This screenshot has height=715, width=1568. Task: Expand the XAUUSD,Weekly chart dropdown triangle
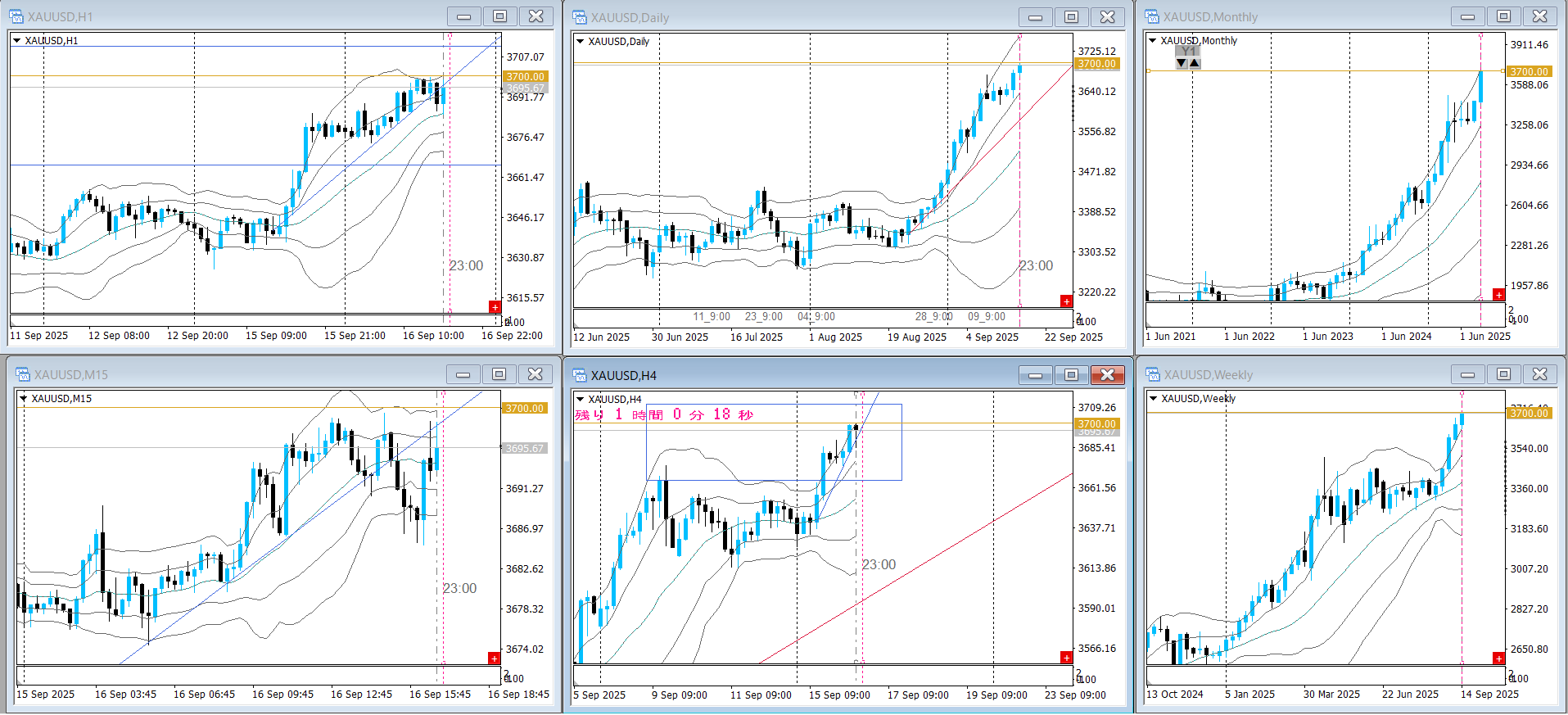click(x=1153, y=399)
